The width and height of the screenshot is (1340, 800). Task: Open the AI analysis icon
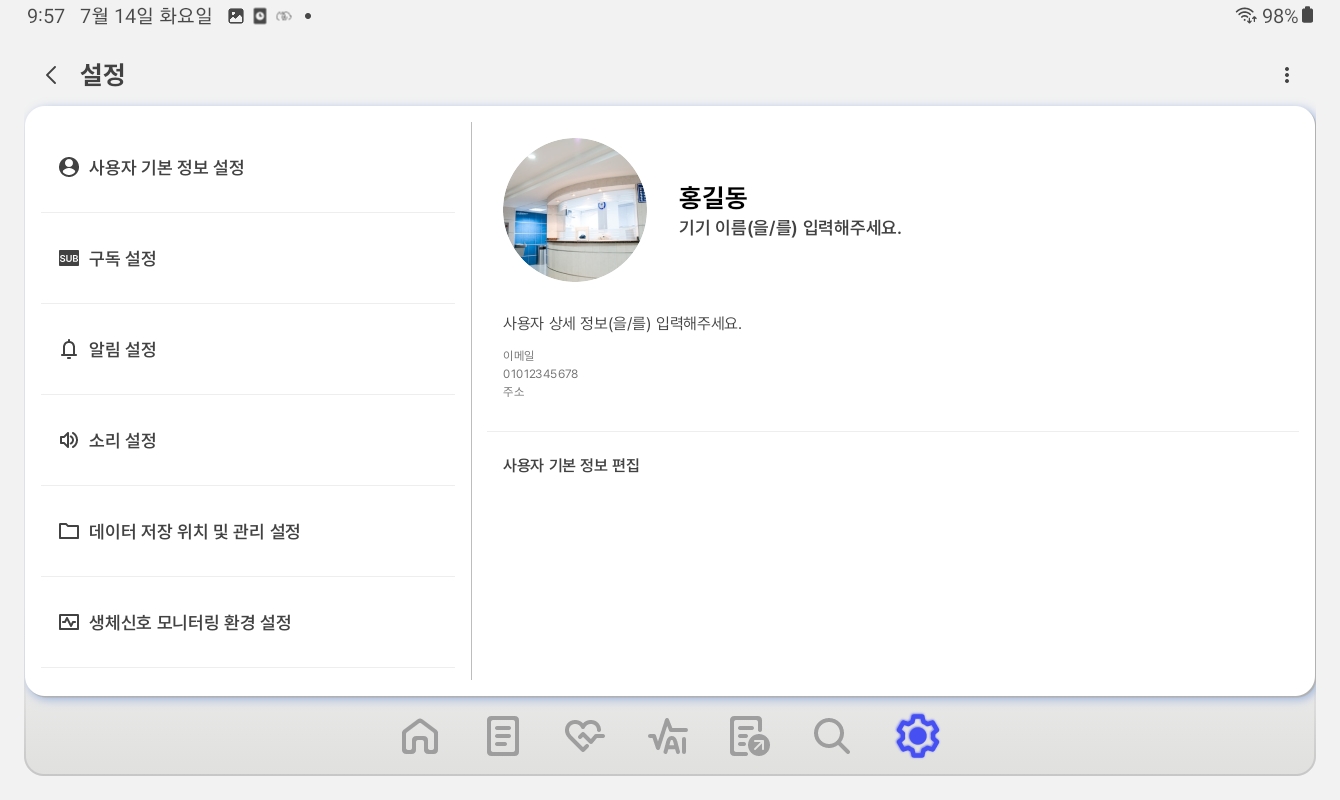(667, 737)
